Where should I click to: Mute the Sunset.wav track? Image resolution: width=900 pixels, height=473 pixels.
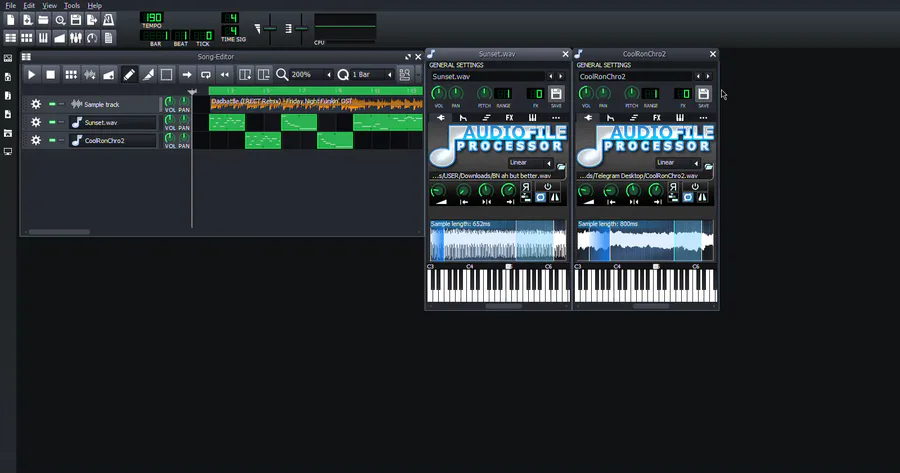tap(52, 122)
